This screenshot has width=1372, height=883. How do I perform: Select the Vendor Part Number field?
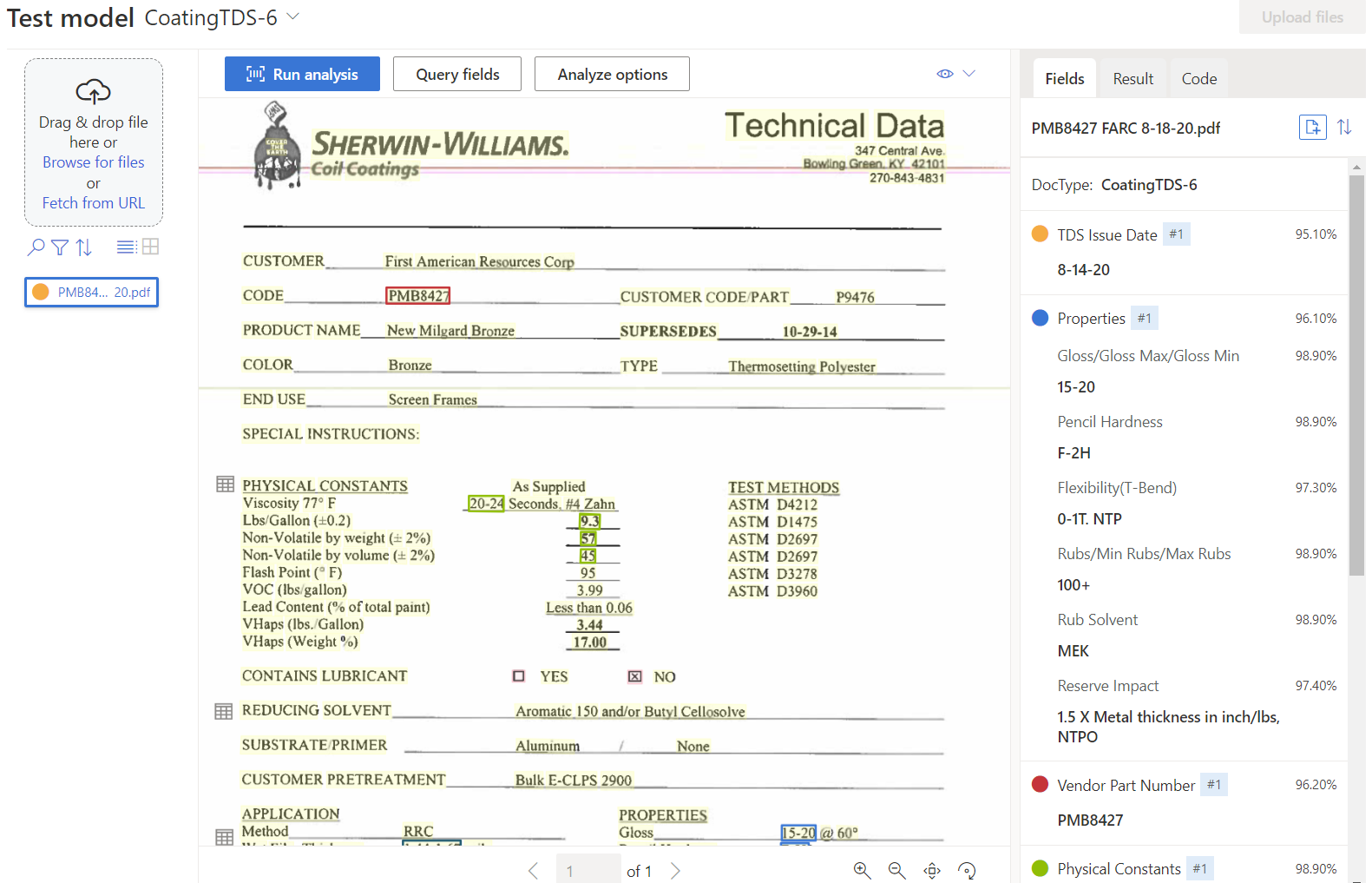click(x=1126, y=785)
